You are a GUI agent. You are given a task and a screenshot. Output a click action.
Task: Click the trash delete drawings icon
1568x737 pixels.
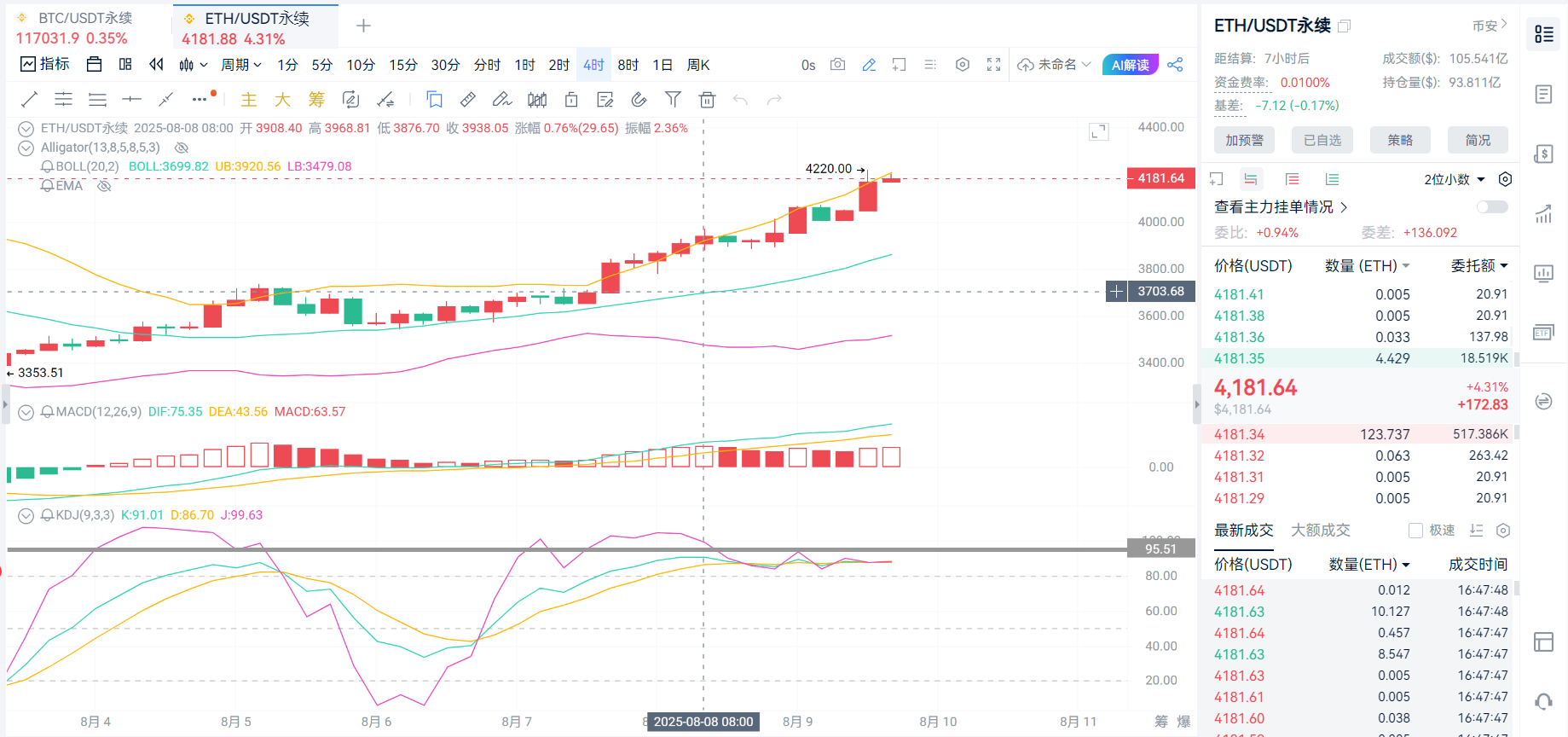tap(707, 100)
